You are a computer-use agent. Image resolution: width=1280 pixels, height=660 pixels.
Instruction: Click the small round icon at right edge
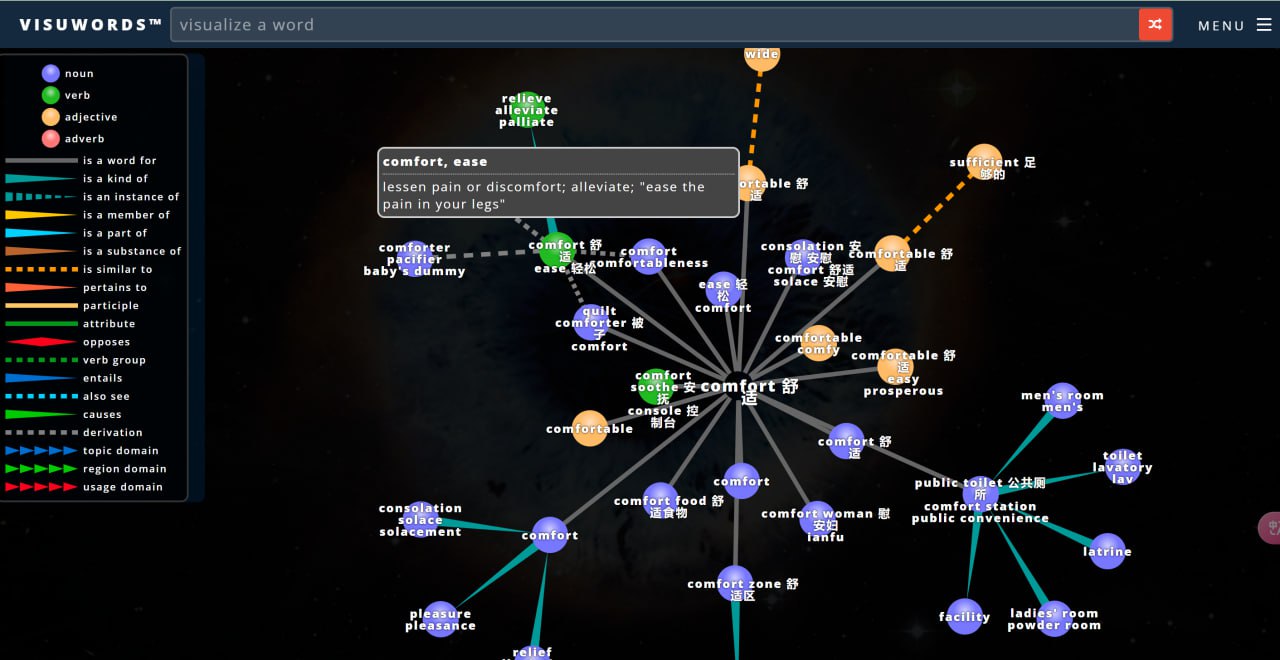[1269, 527]
